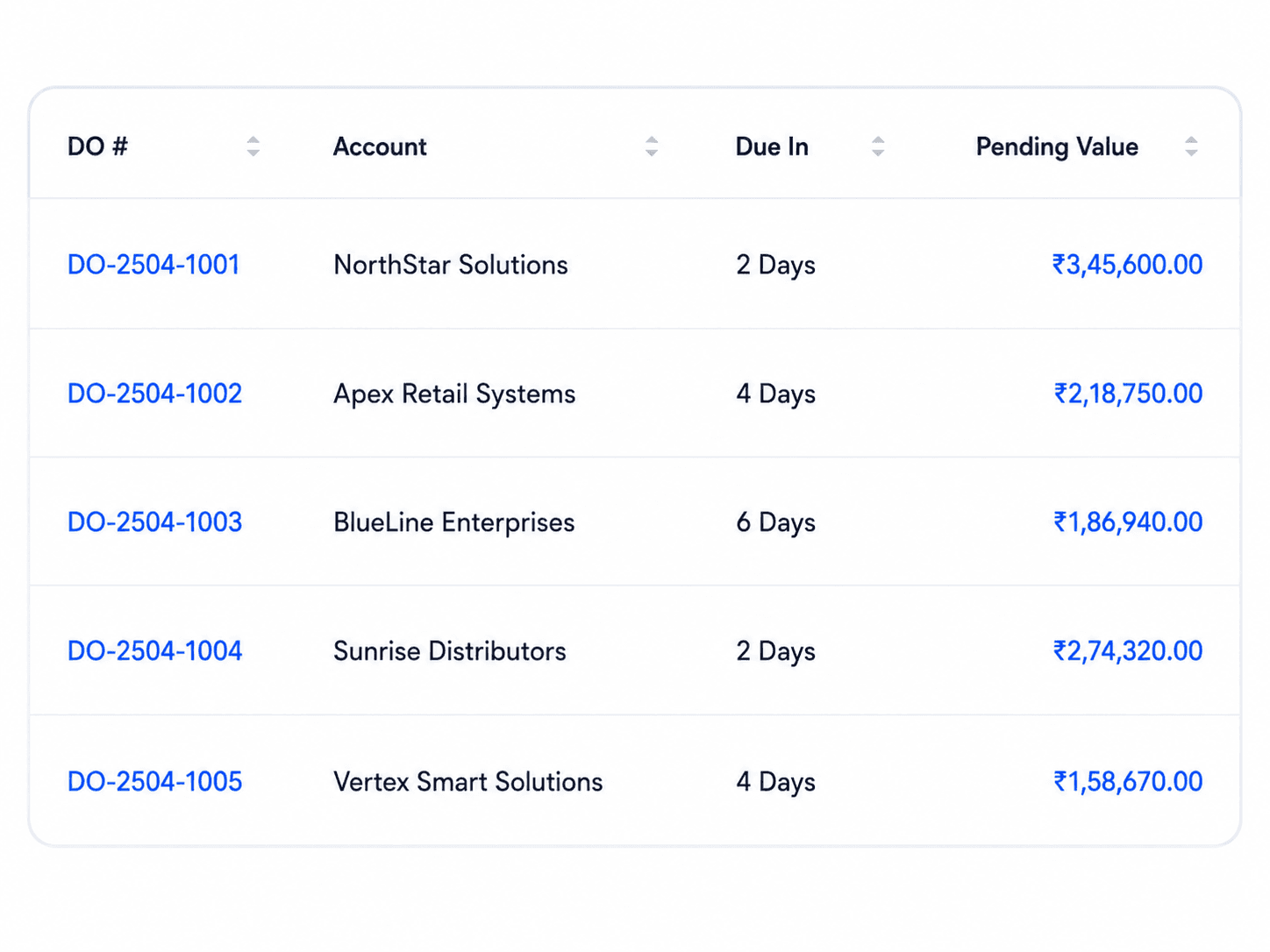This screenshot has width=1270, height=952.
Task: Sort table by Due In column icon
Action: click(x=877, y=146)
